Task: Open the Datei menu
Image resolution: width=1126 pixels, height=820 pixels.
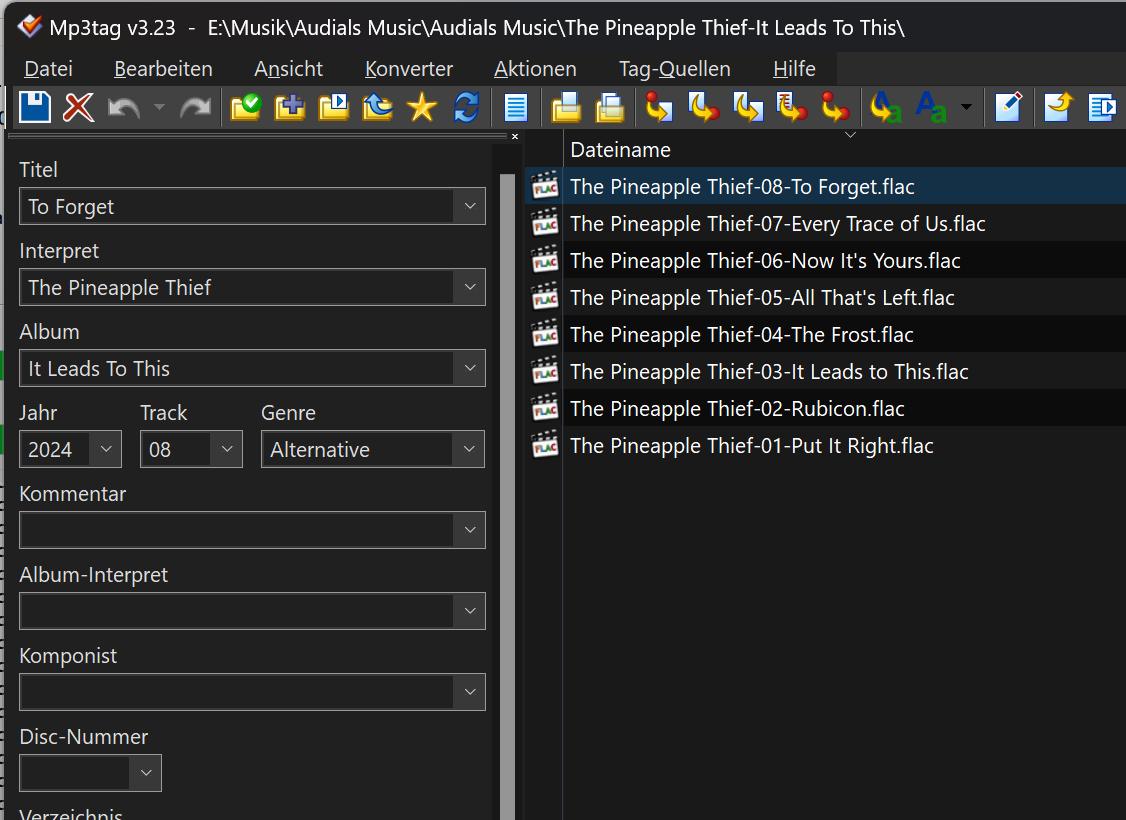Action: click(x=49, y=69)
